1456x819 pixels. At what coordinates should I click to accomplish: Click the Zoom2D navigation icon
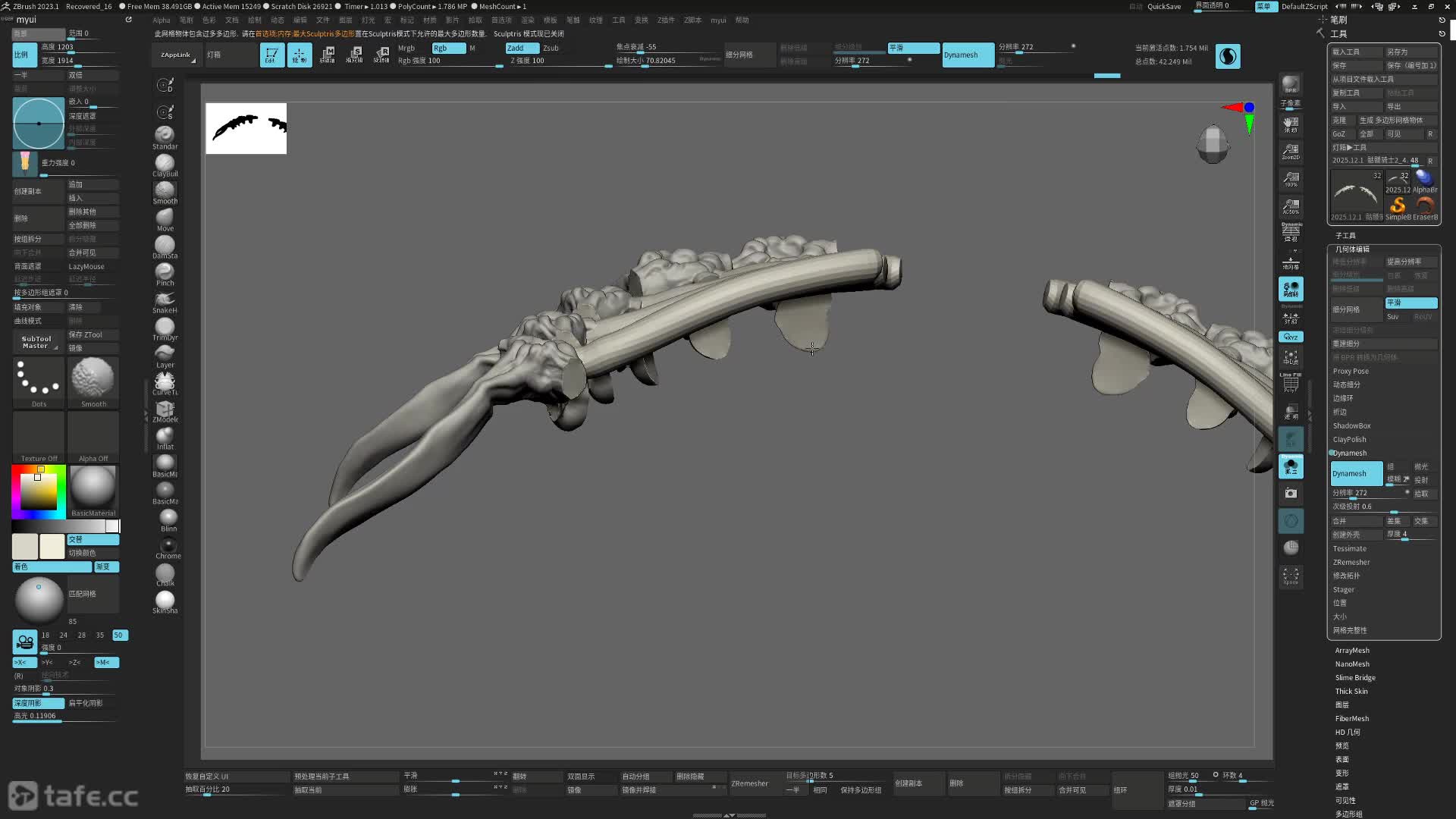[x=1290, y=152]
